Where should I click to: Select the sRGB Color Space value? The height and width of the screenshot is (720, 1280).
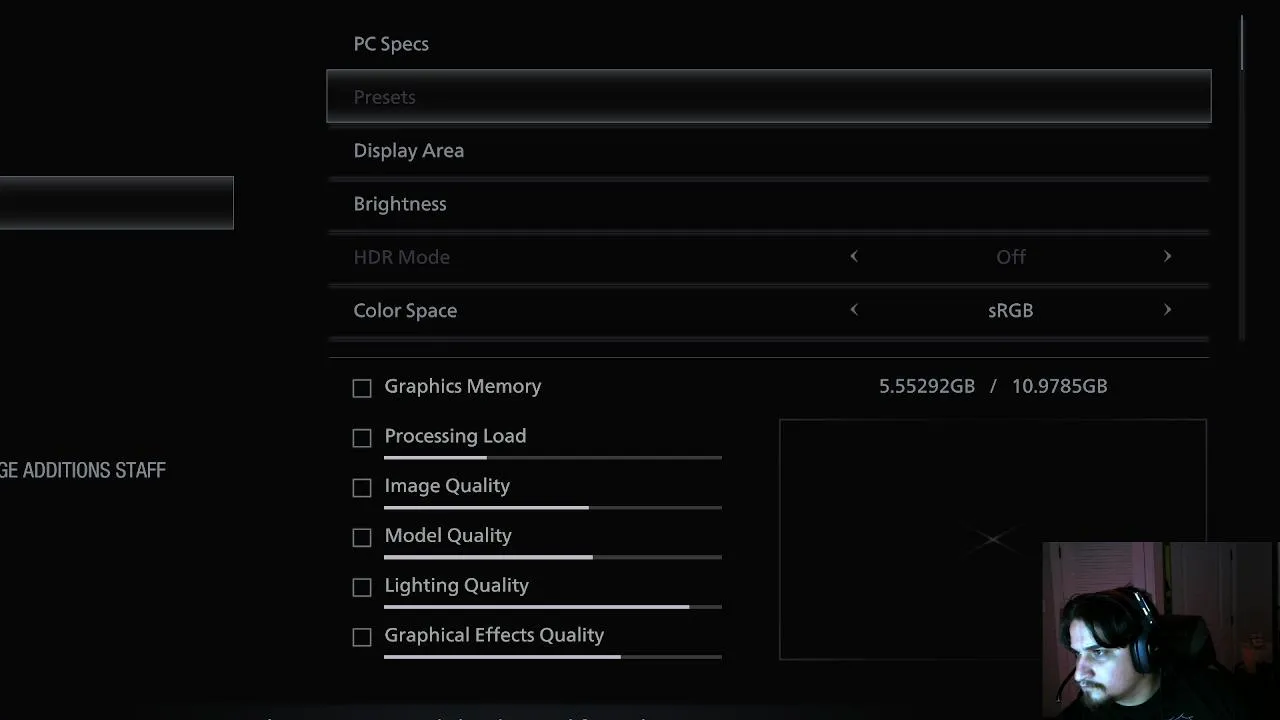pyautogui.click(x=1010, y=310)
